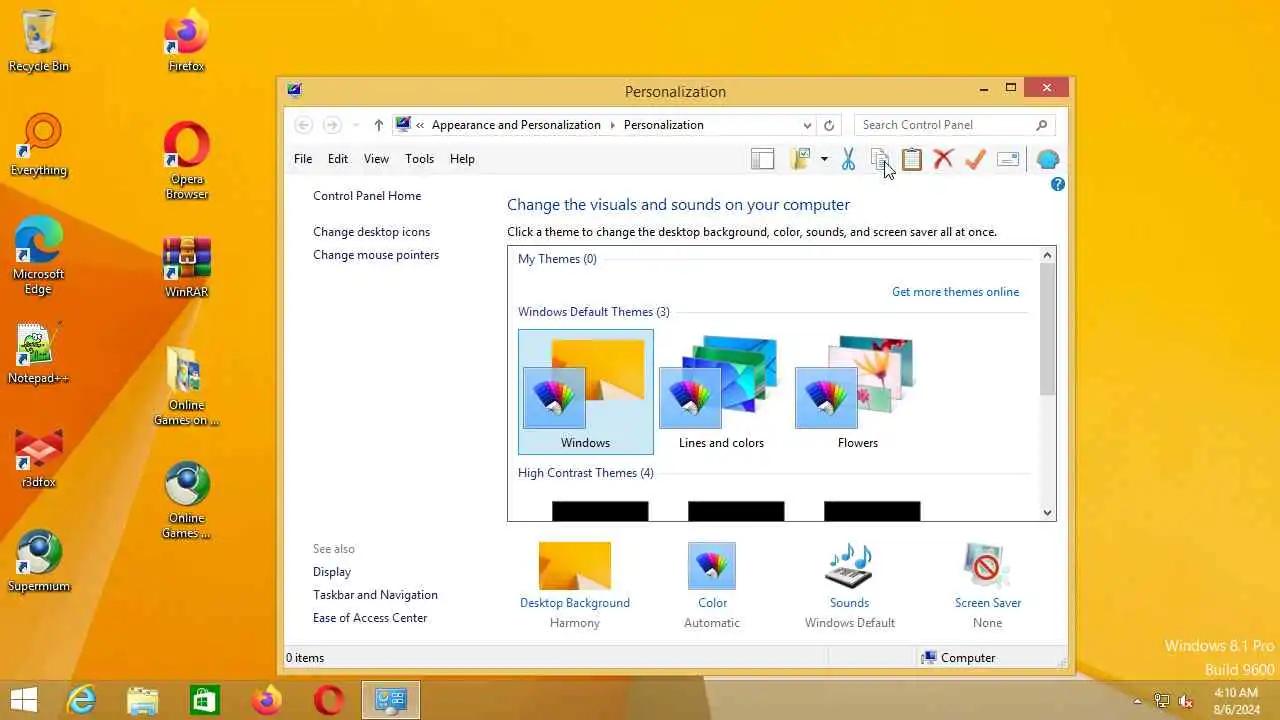Open Control Panel Home link
Image resolution: width=1280 pixels, height=720 pixels.
coord(367,196)
